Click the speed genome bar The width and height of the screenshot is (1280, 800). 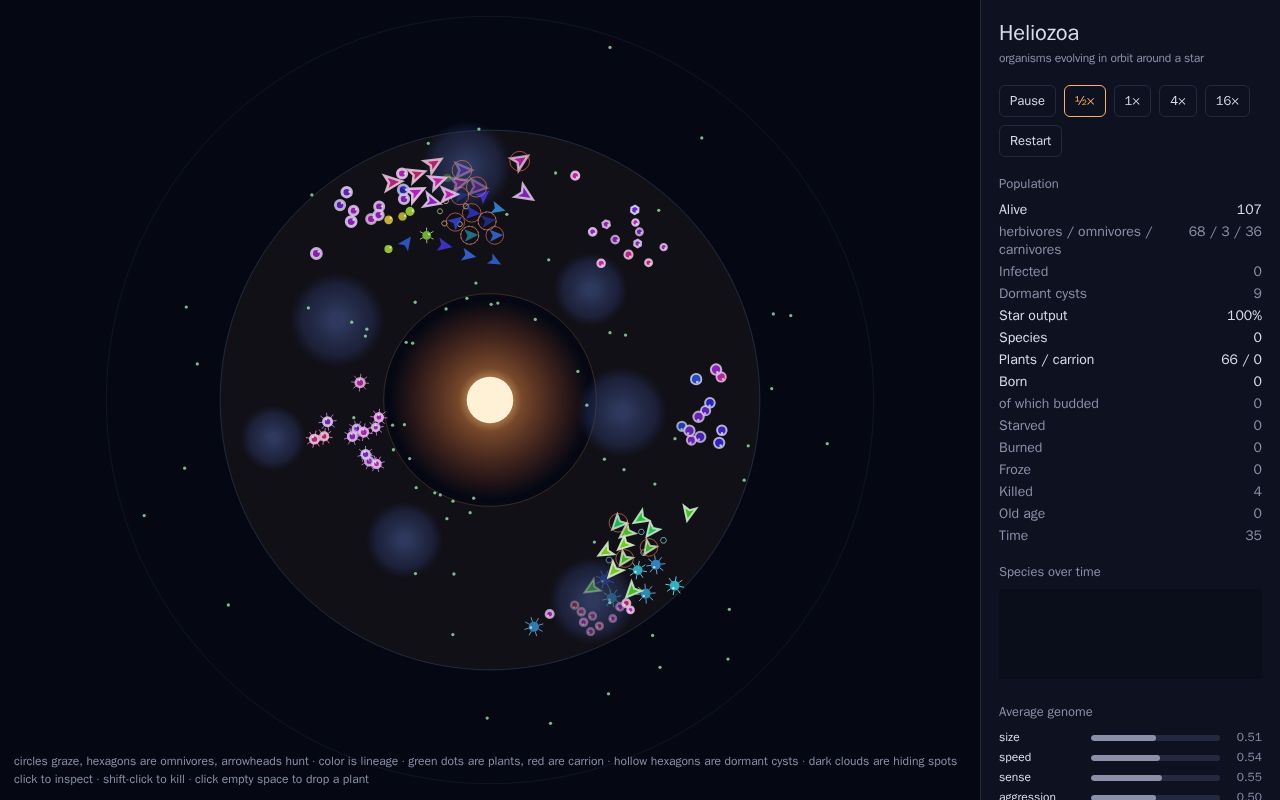coord(1155,758)
